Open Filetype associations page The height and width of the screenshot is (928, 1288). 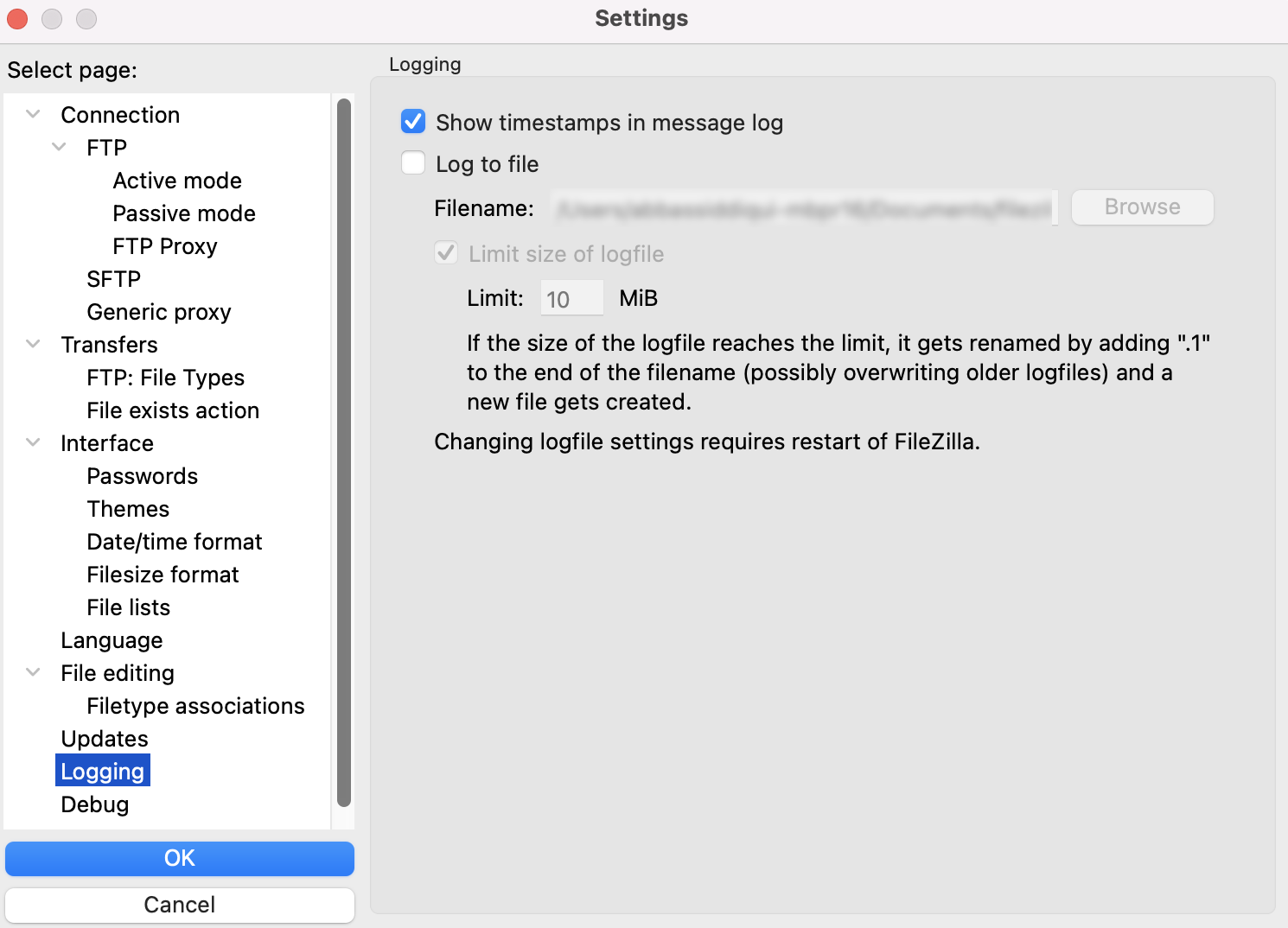click(x=195, y=706)
